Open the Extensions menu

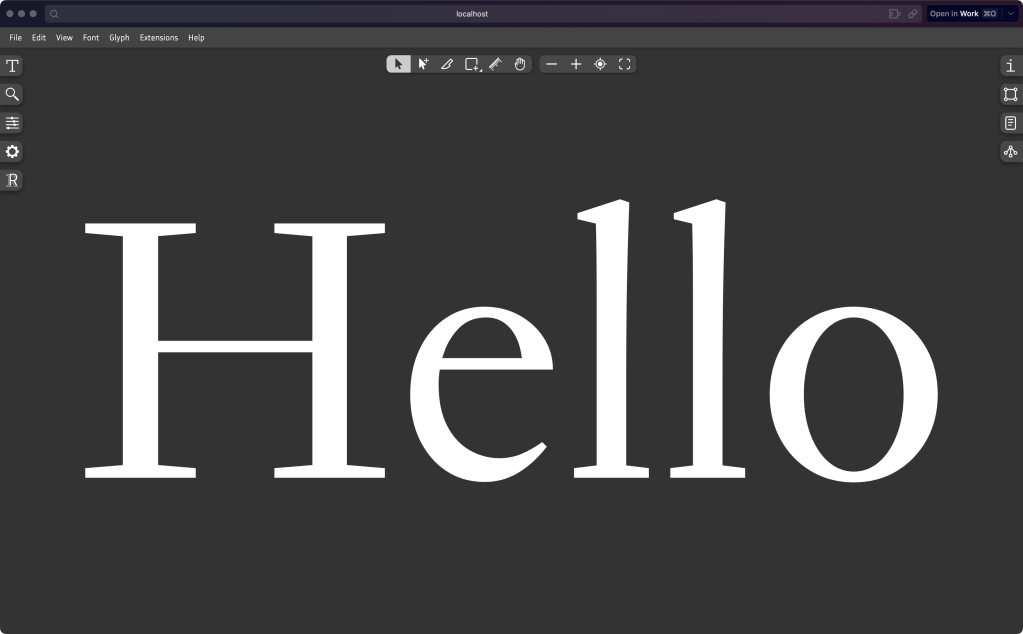(x=158, y=38)
